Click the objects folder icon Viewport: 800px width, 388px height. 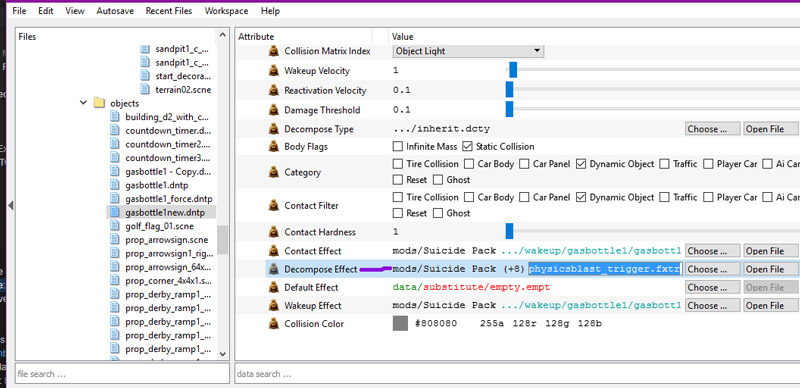pyautogui.click(x=99, y=103)
